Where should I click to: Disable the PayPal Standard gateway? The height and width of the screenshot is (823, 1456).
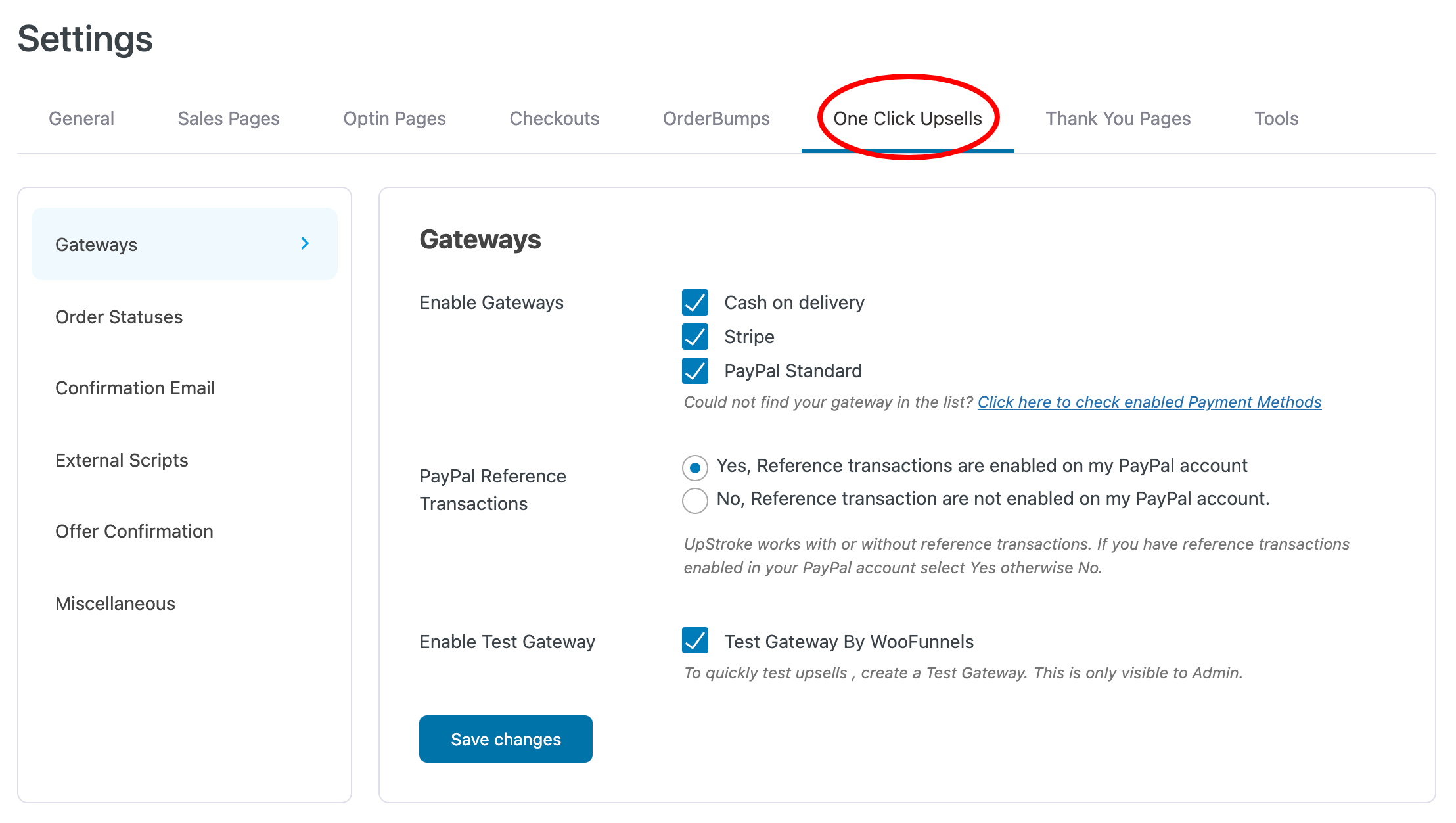click(694, 371)
